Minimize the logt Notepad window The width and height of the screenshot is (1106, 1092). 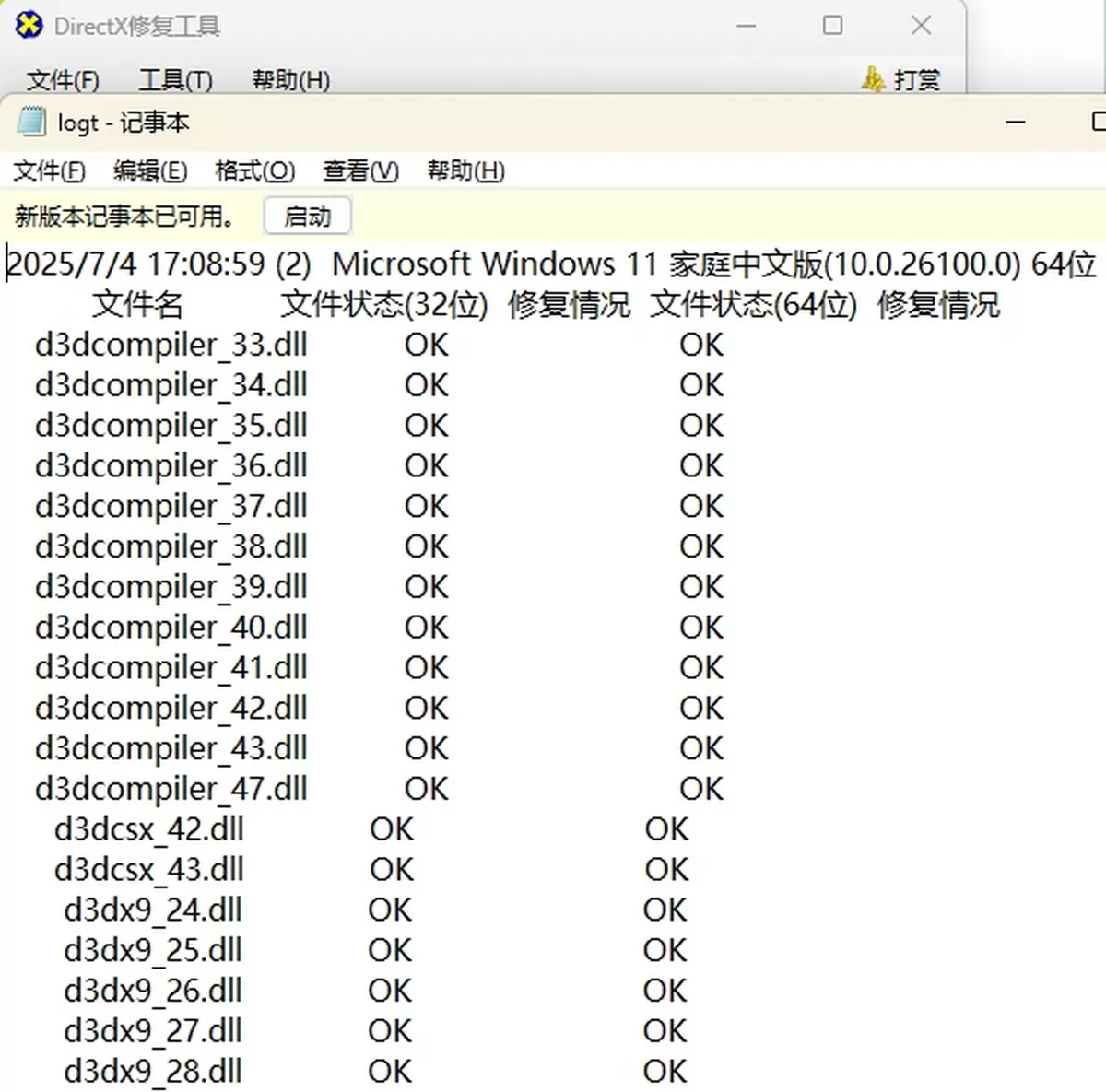[x=1016, y=122]
